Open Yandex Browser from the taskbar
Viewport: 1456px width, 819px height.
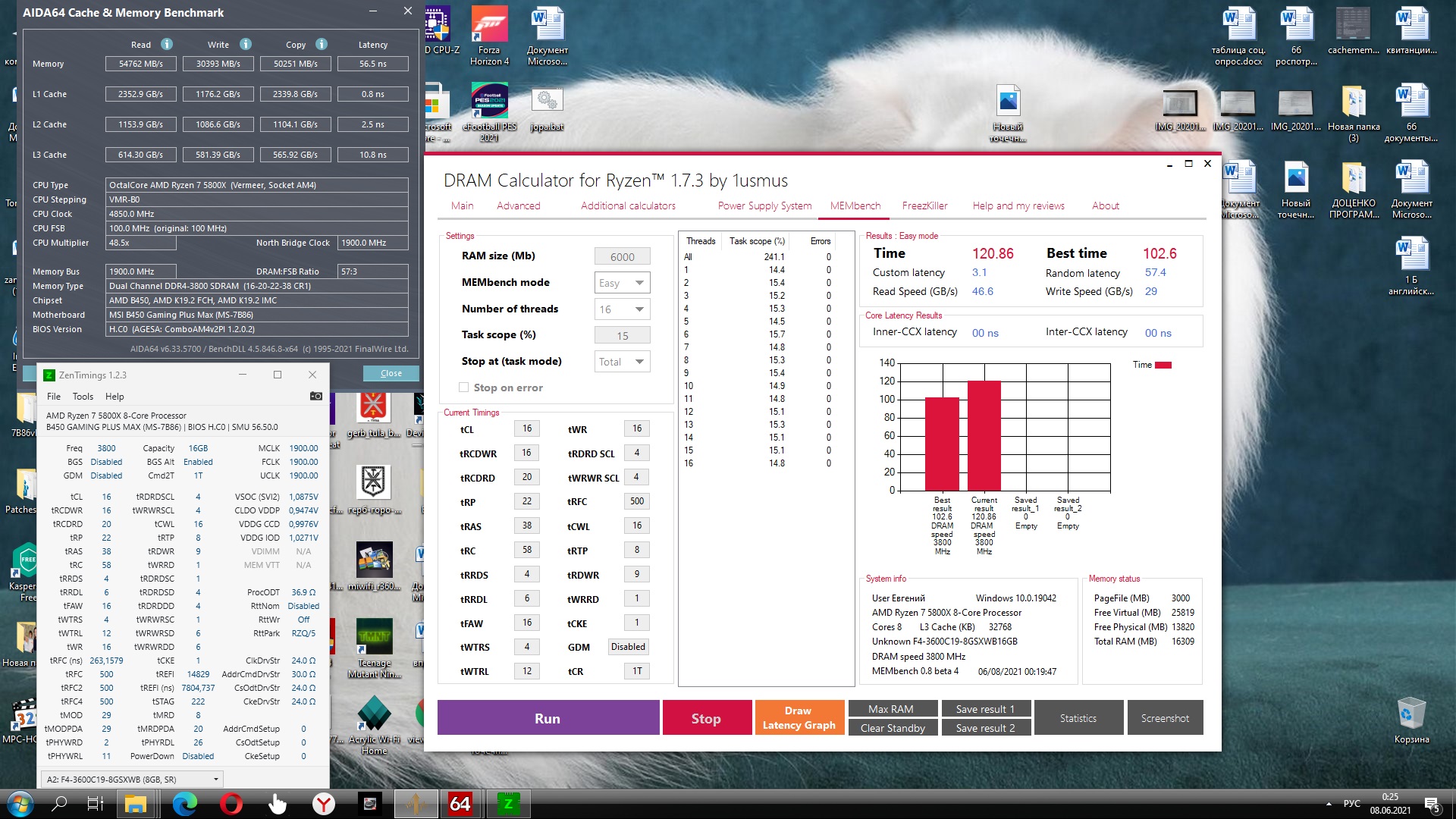tap(324, 804)
